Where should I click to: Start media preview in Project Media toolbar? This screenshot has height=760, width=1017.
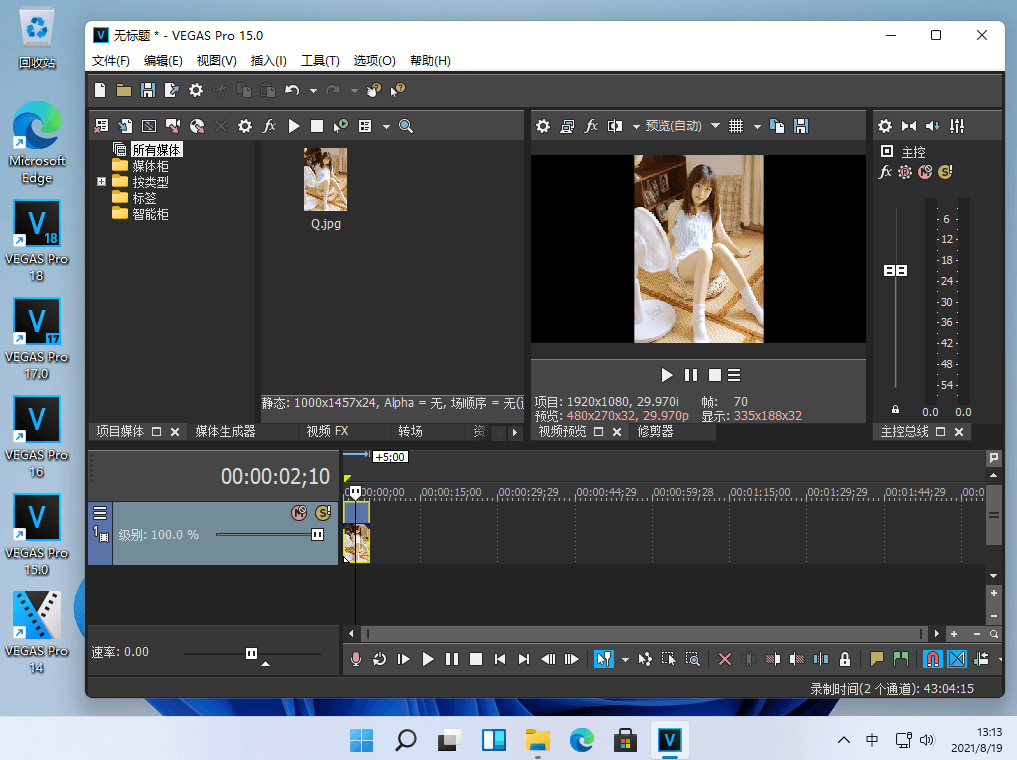click(294, 126)
